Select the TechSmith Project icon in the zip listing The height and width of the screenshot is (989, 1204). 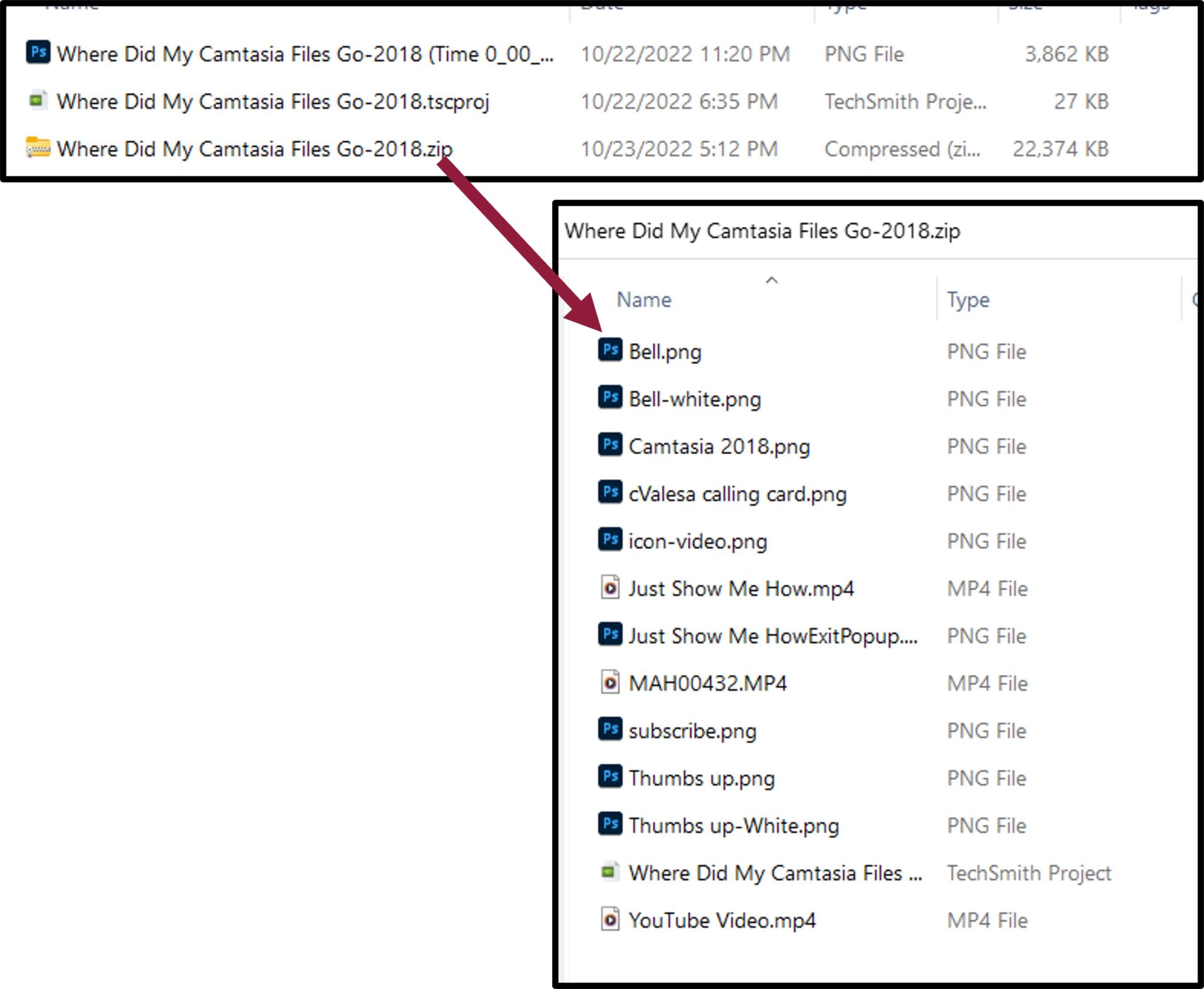coord(610,872)
